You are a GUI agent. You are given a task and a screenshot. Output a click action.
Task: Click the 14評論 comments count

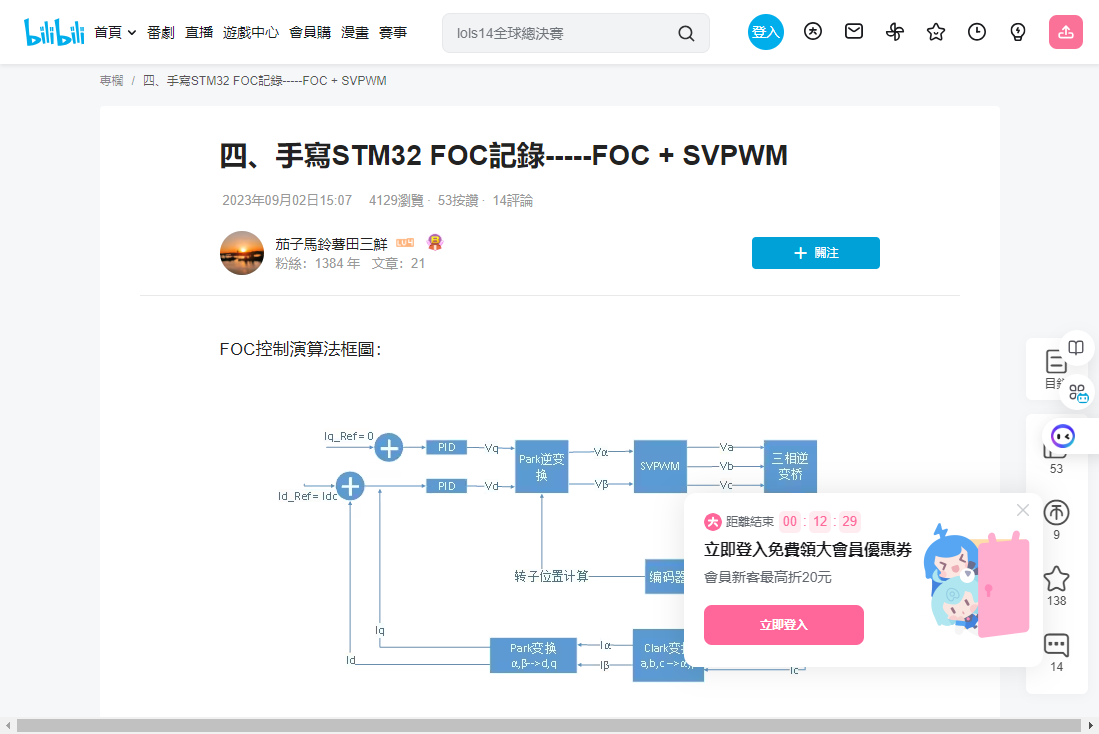click(512, 201)
